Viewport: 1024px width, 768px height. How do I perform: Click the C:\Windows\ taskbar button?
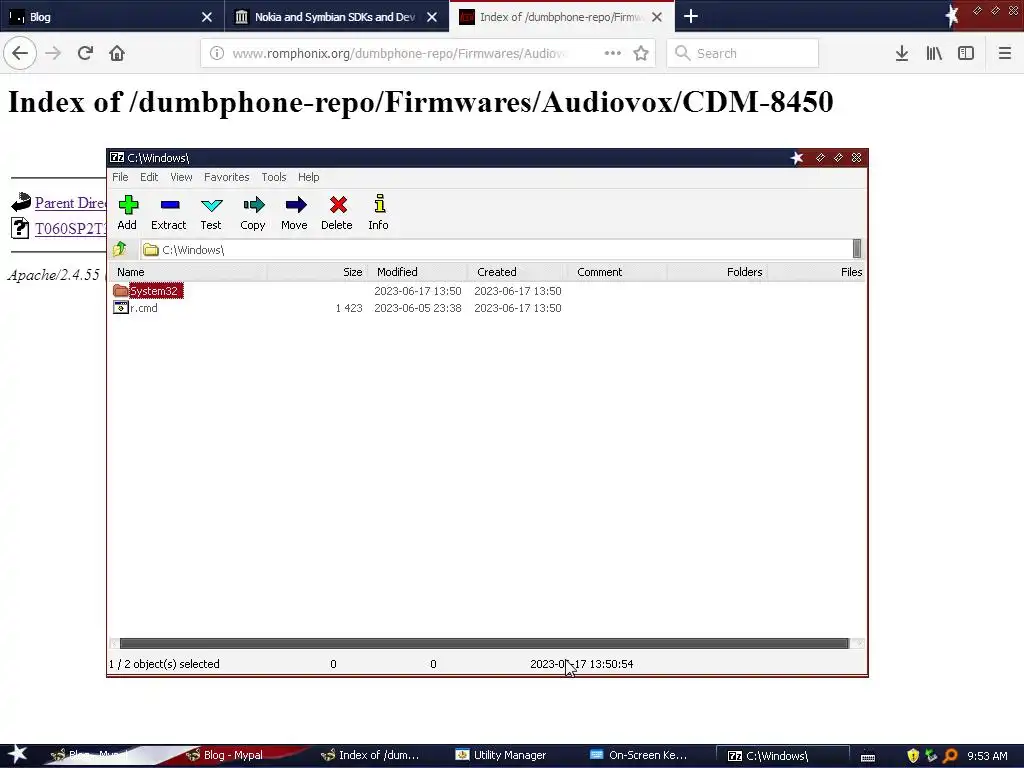click(x=782, y=756)
